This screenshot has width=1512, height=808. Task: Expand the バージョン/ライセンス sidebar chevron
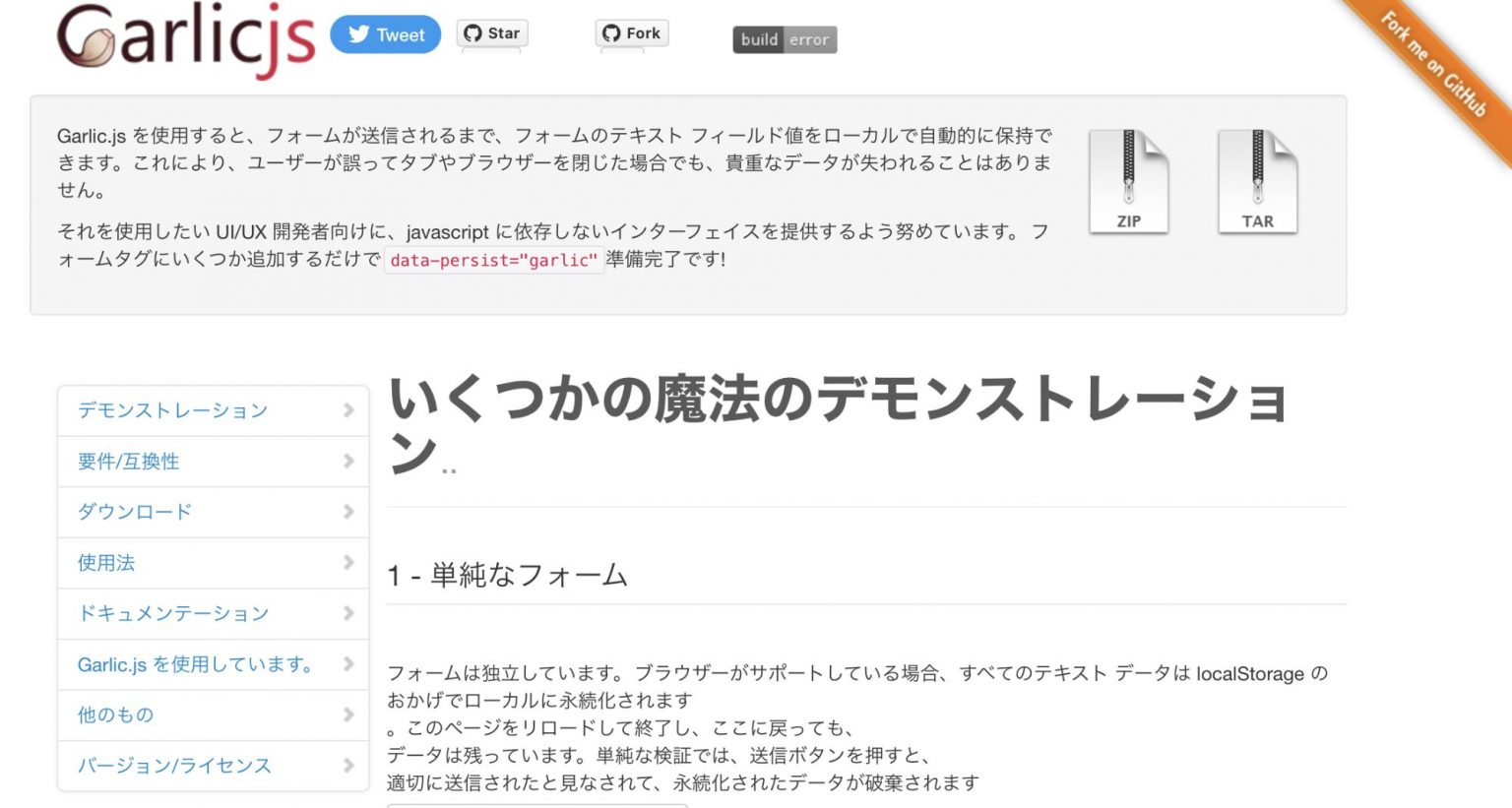348,765
